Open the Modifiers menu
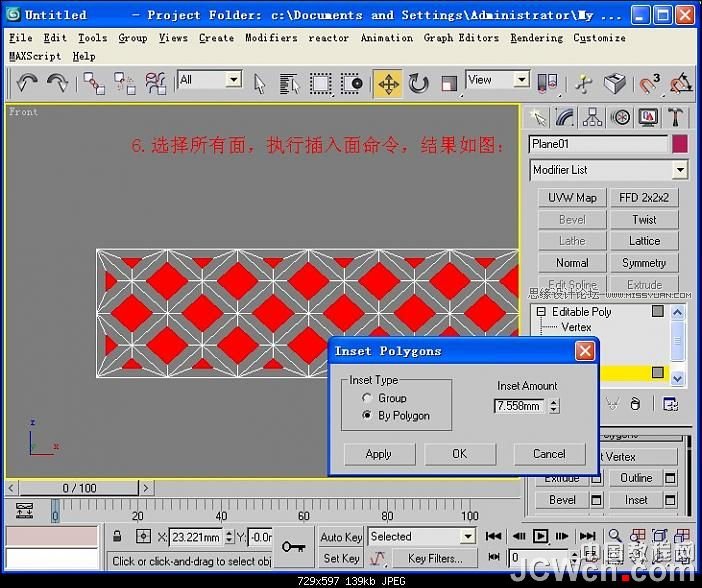Screen dimensions: 702x588 [x=271, y=38]
